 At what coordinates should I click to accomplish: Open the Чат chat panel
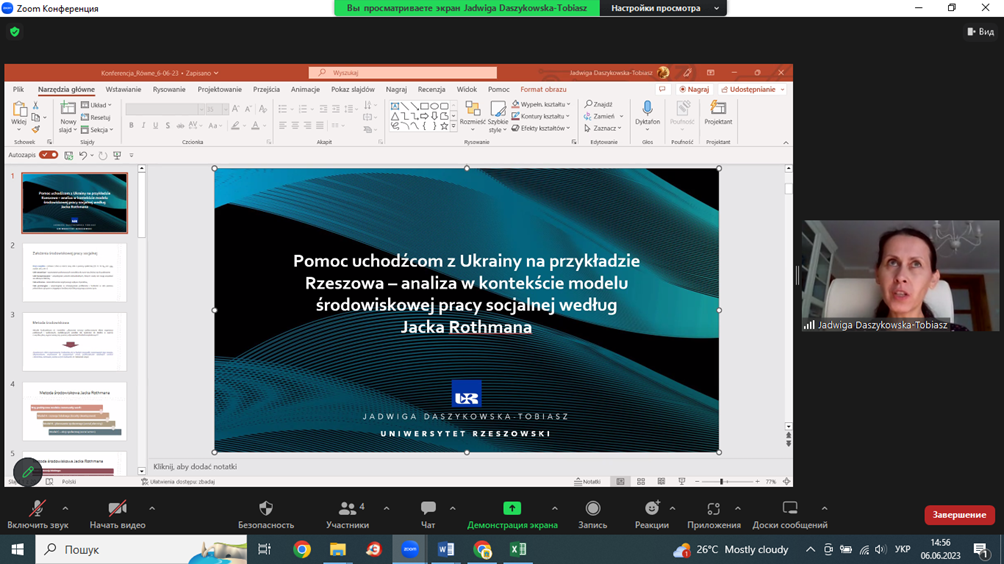click(x=428, y=515)
